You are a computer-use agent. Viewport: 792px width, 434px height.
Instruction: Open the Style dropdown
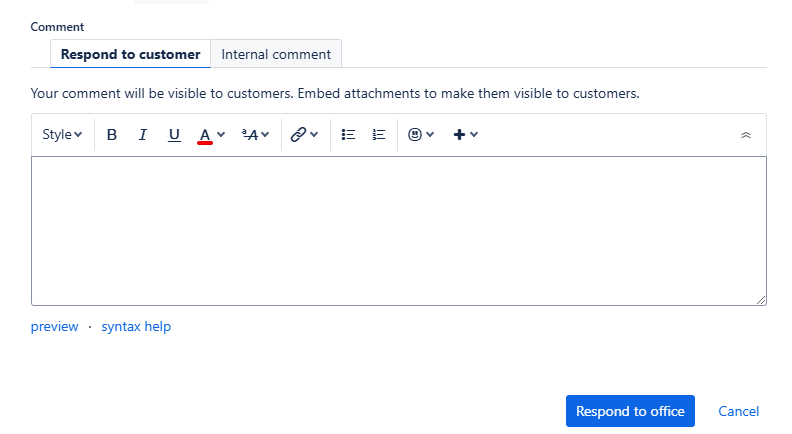click(x=62, y=135)
